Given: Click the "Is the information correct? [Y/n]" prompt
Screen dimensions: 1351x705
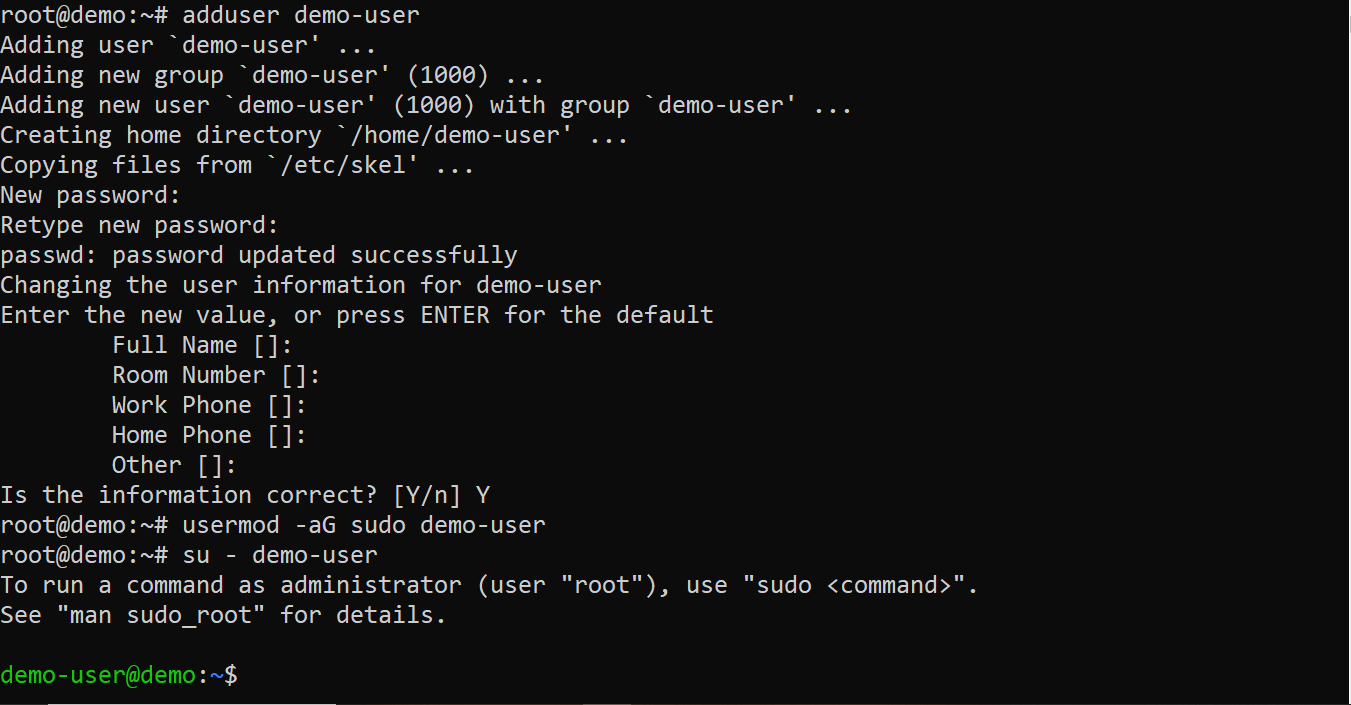Looking at the screenshot, I should point(230,495).
